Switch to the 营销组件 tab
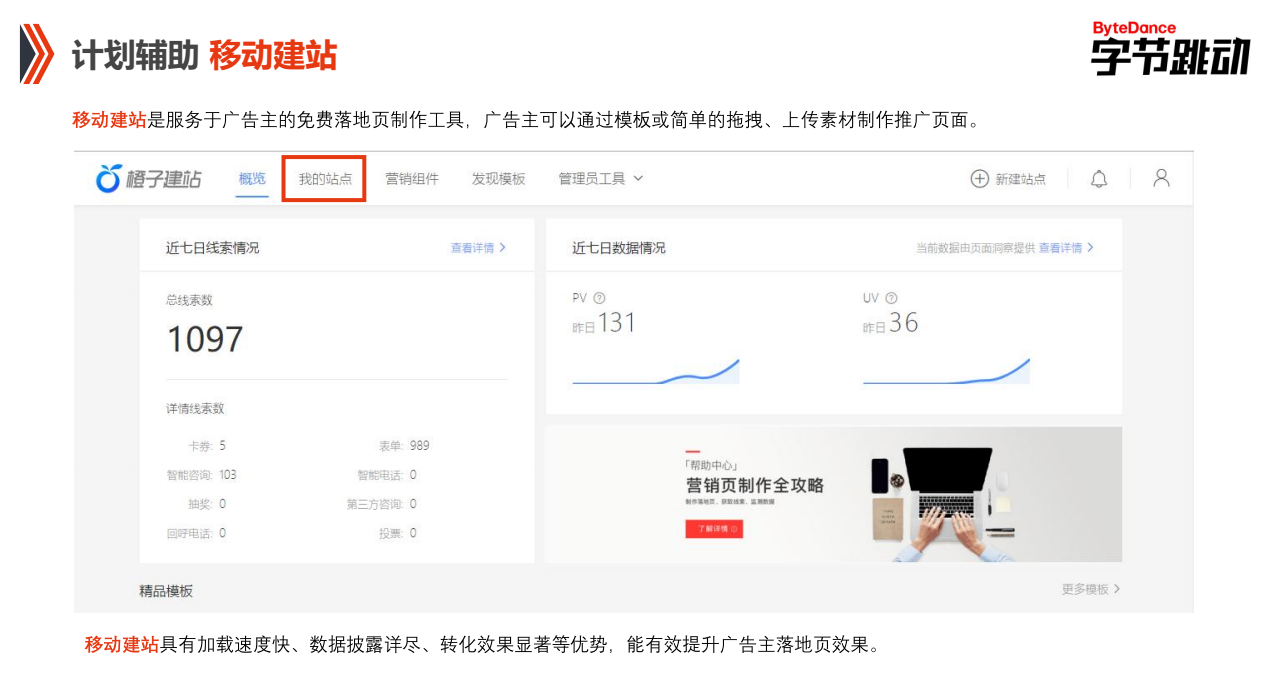 (x=412, y=178)
